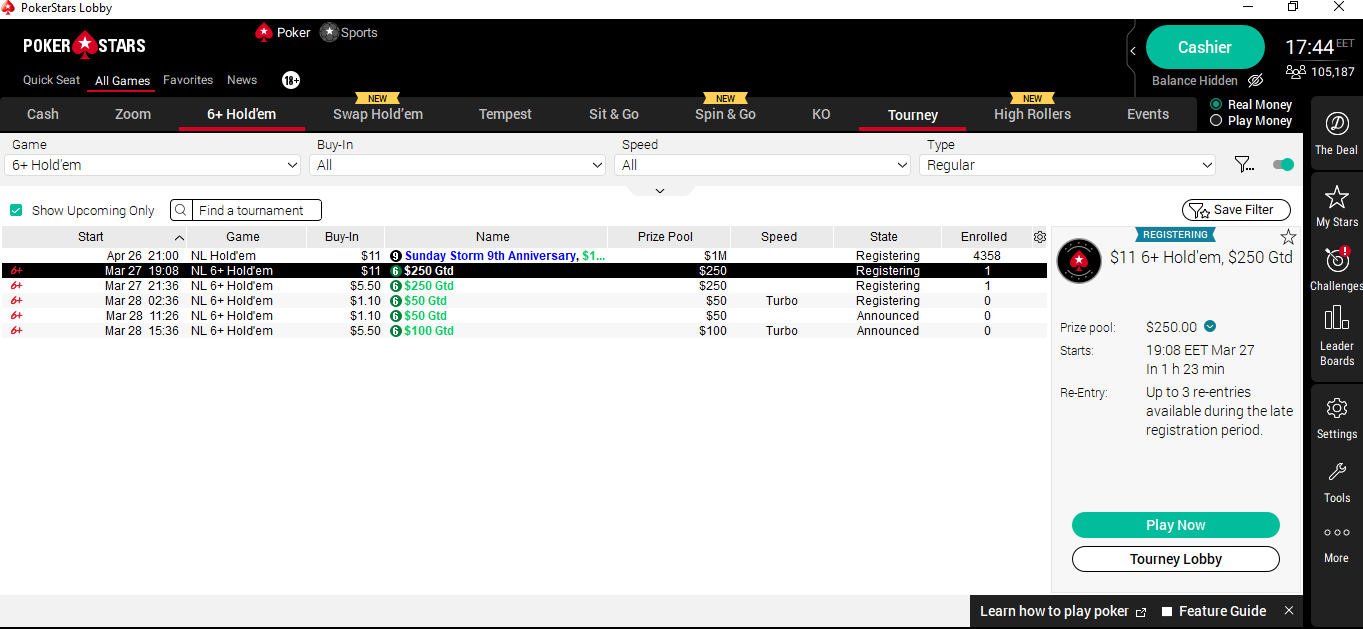Expand prize pool details chevron

pyautogui.click(x=1210, y=326)
